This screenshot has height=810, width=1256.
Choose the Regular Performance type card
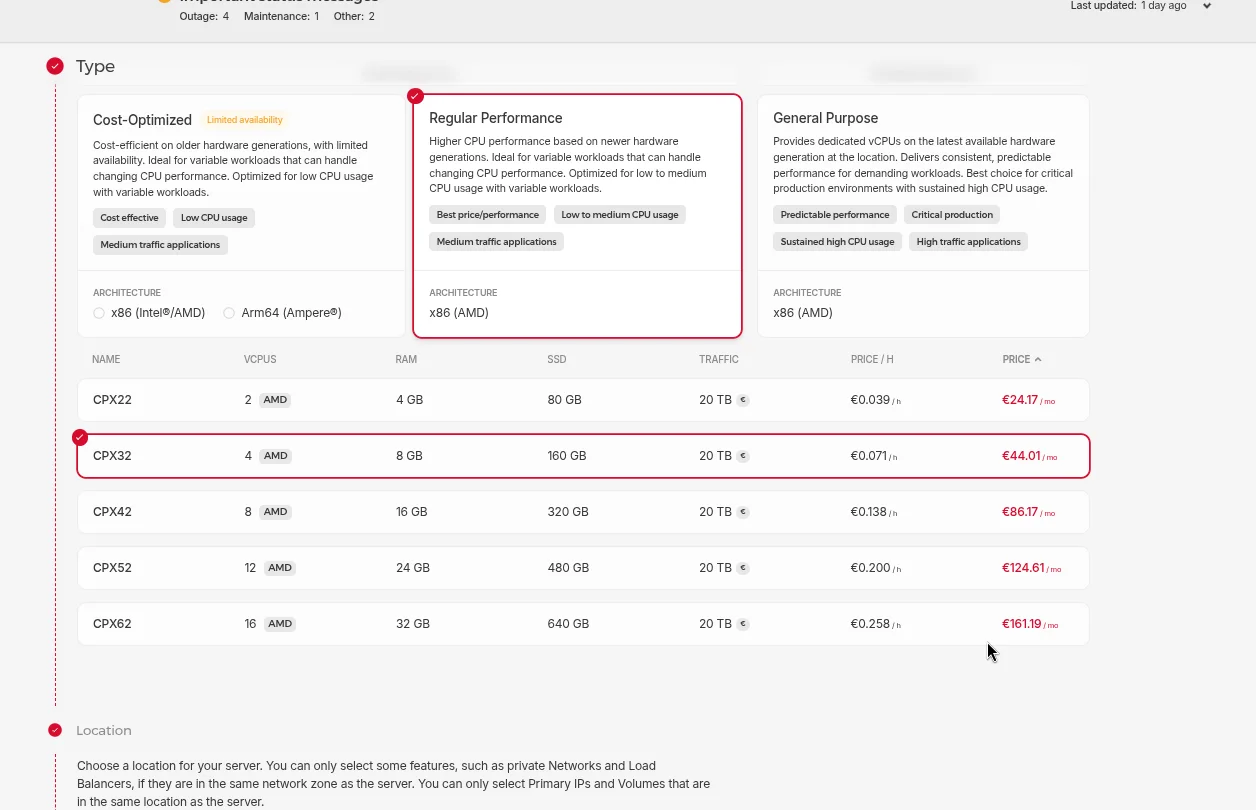(577, 216)
